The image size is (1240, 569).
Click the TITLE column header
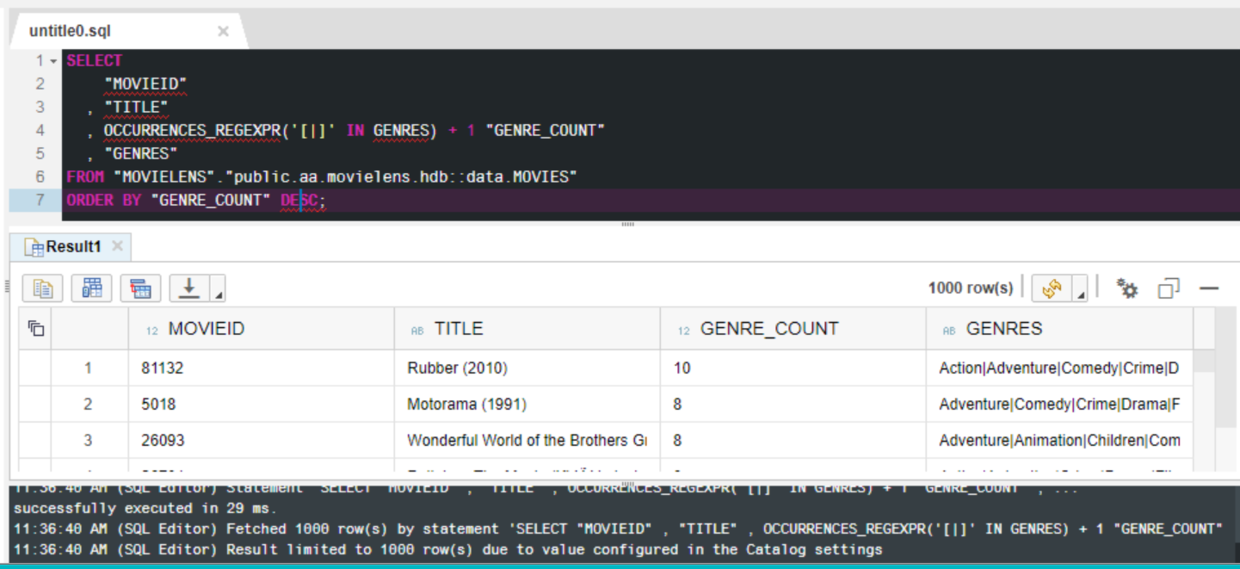(x=527, y=328)
